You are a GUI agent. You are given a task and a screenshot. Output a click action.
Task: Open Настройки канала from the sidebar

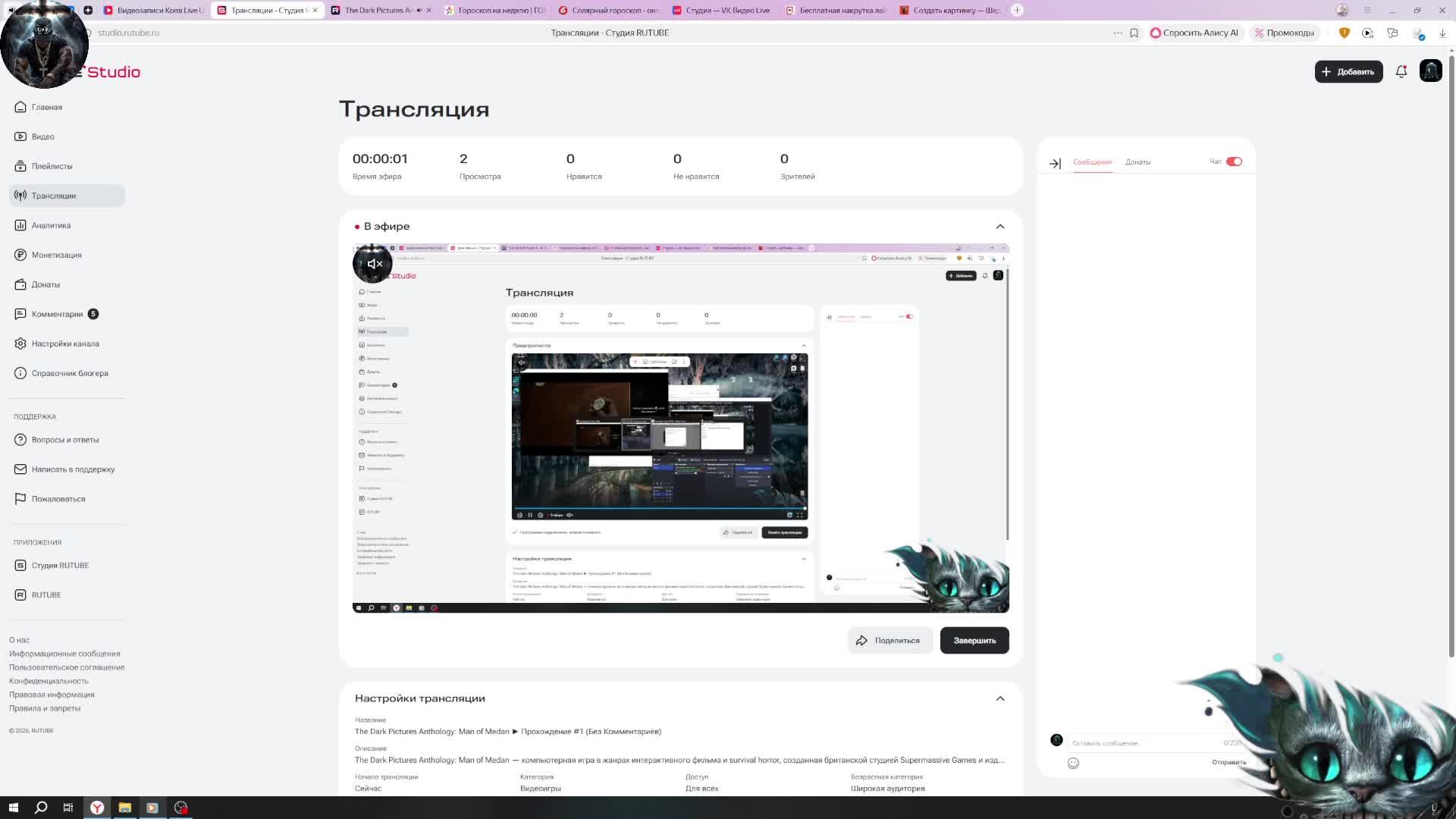pos(64,344)
